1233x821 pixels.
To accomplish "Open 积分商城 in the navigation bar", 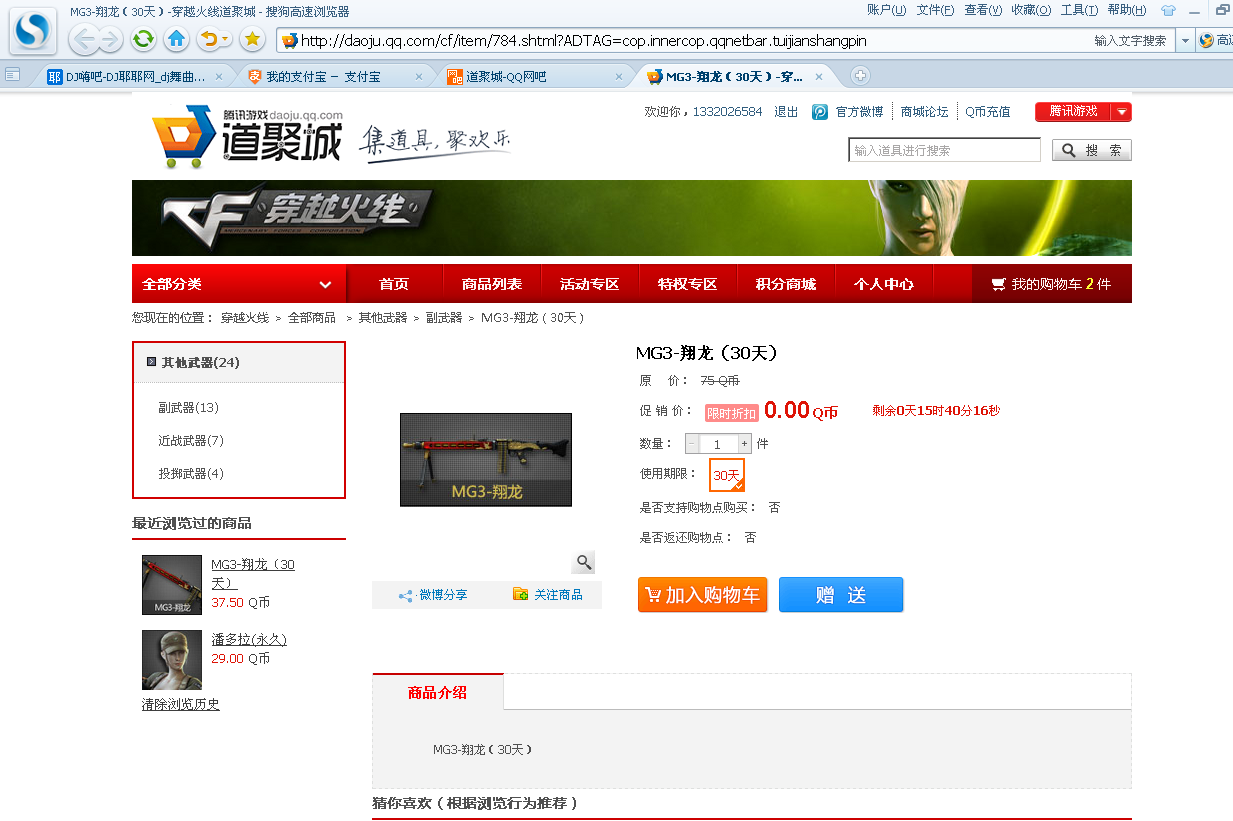I will (786, 284).
